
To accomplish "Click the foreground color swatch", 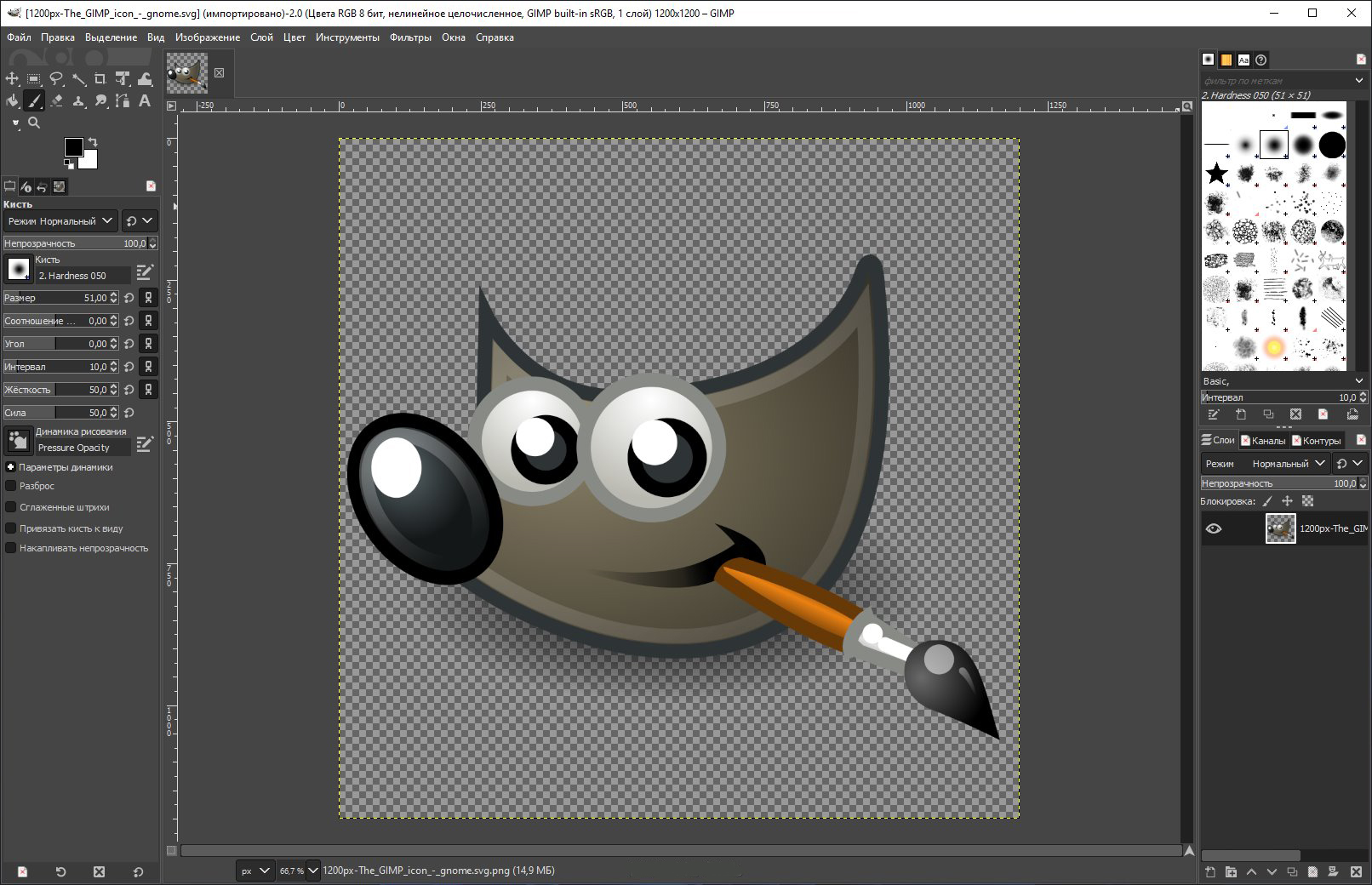I will (74, 147).
